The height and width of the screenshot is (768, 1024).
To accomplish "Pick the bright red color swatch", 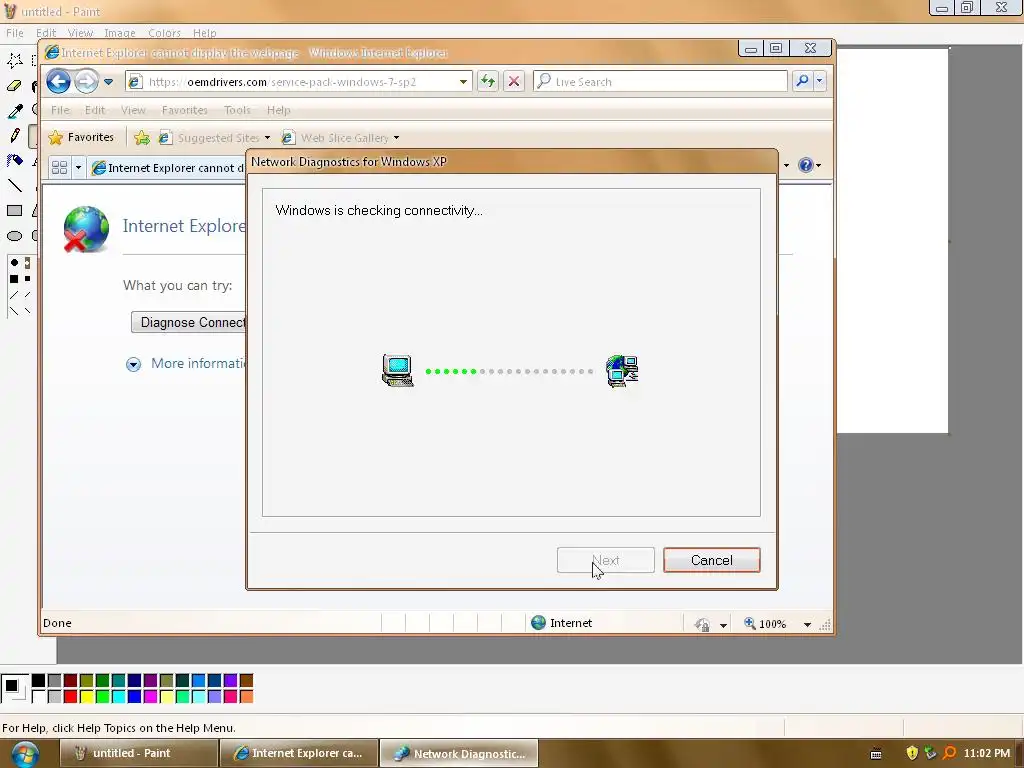I will tap(71, 696).
